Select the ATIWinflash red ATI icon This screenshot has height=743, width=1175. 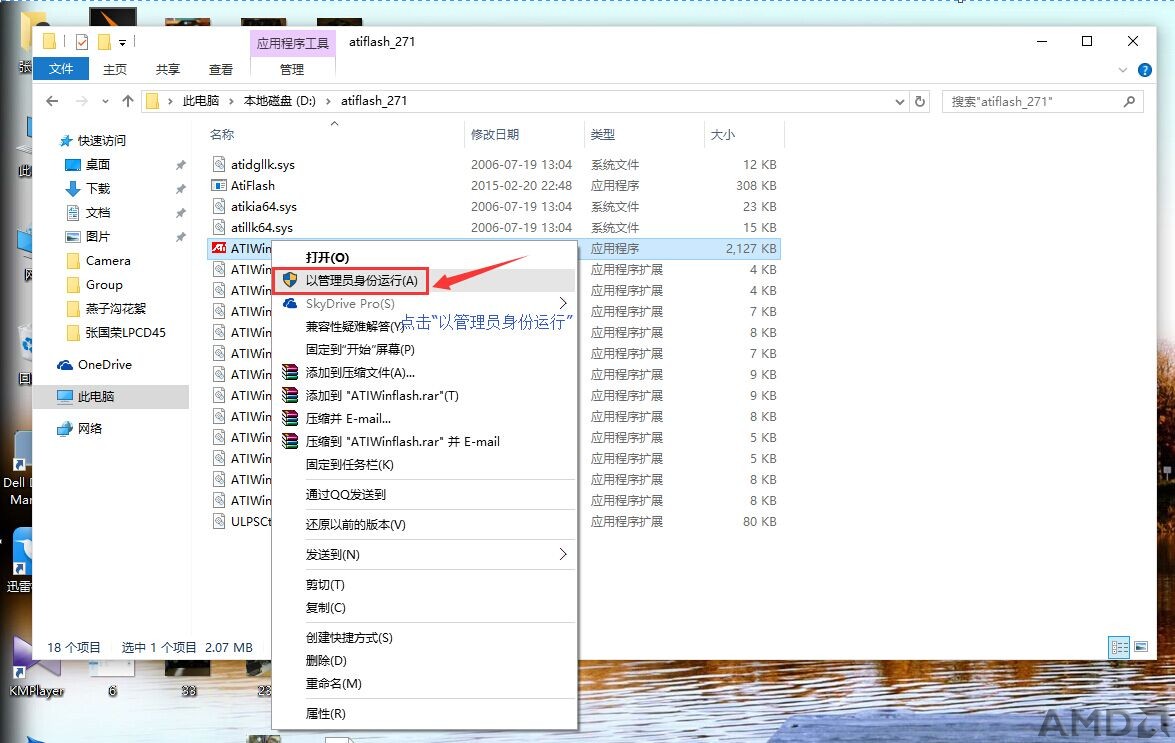219,248
